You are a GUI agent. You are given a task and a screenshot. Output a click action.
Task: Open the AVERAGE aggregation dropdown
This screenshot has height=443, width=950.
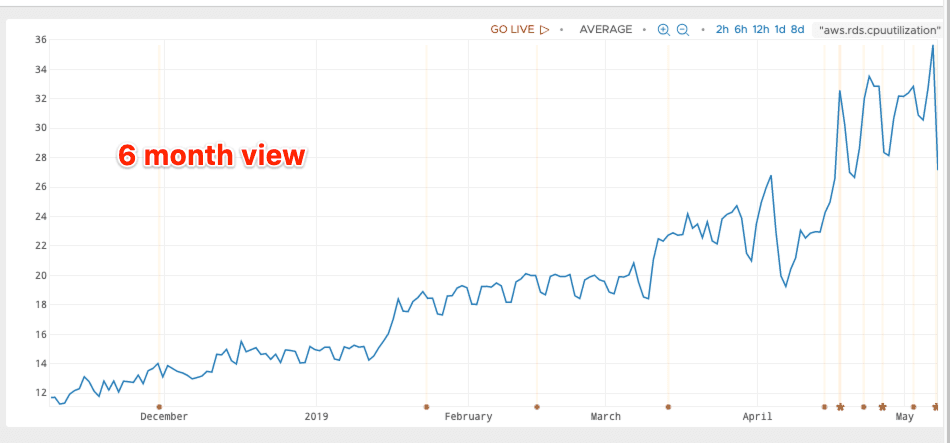point(606,29)
